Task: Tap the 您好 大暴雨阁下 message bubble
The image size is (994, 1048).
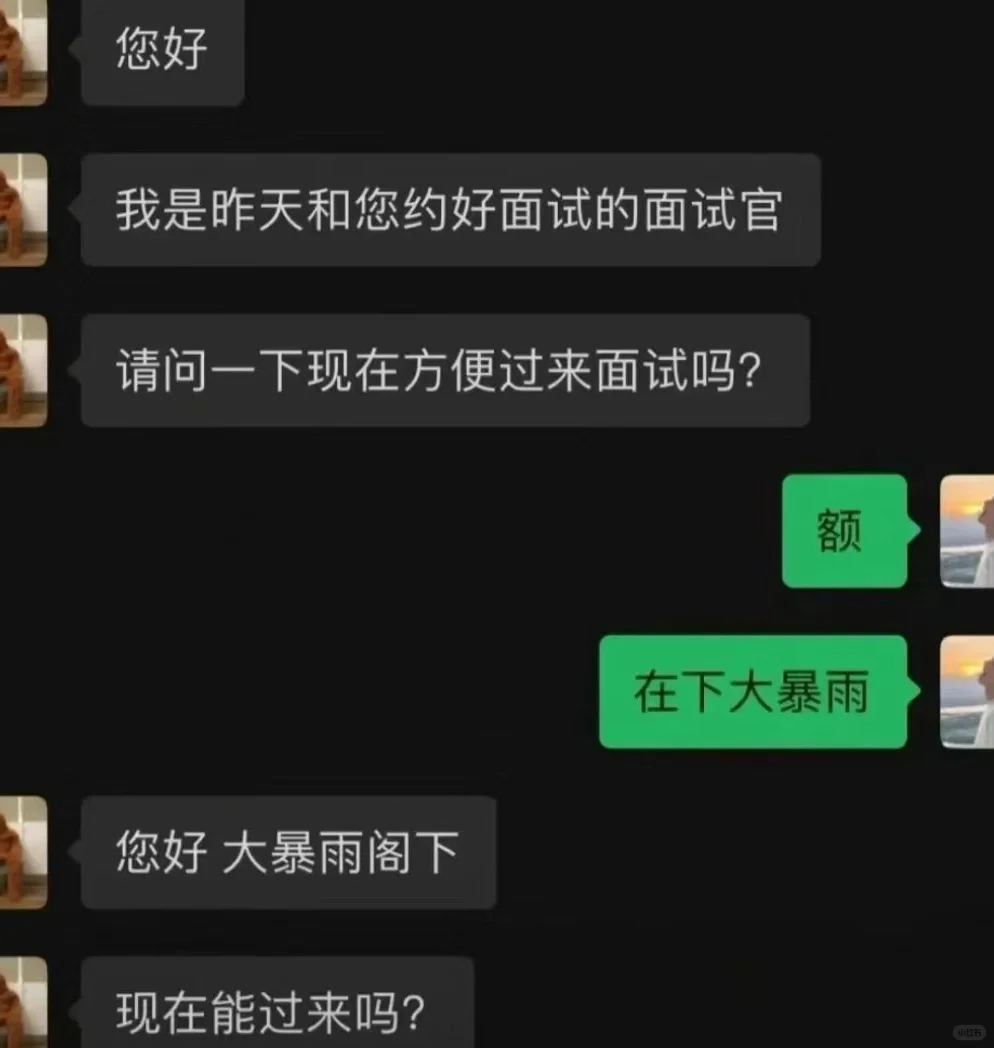Action: click(288, 852)
